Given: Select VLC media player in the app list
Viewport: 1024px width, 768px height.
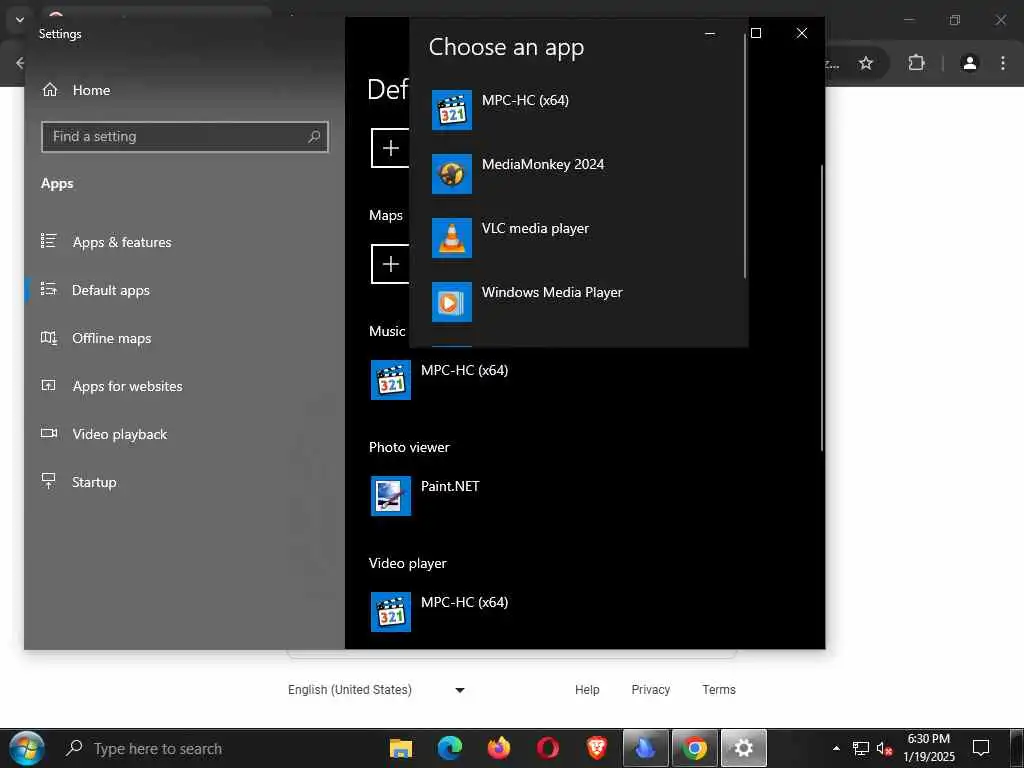Looking at the screenshot, I should [x=579, y=238].
